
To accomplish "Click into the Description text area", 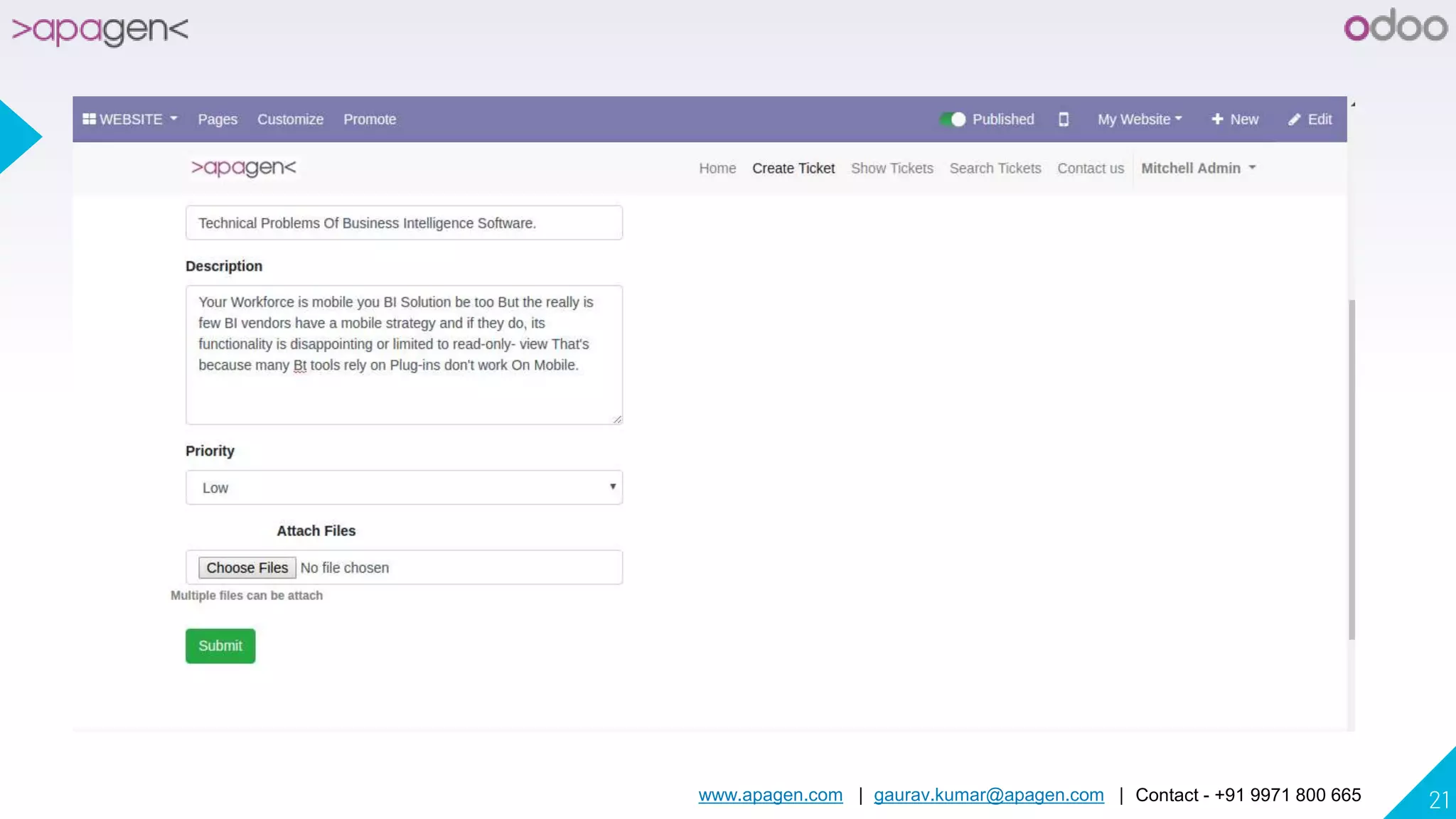I will (404, 355).
